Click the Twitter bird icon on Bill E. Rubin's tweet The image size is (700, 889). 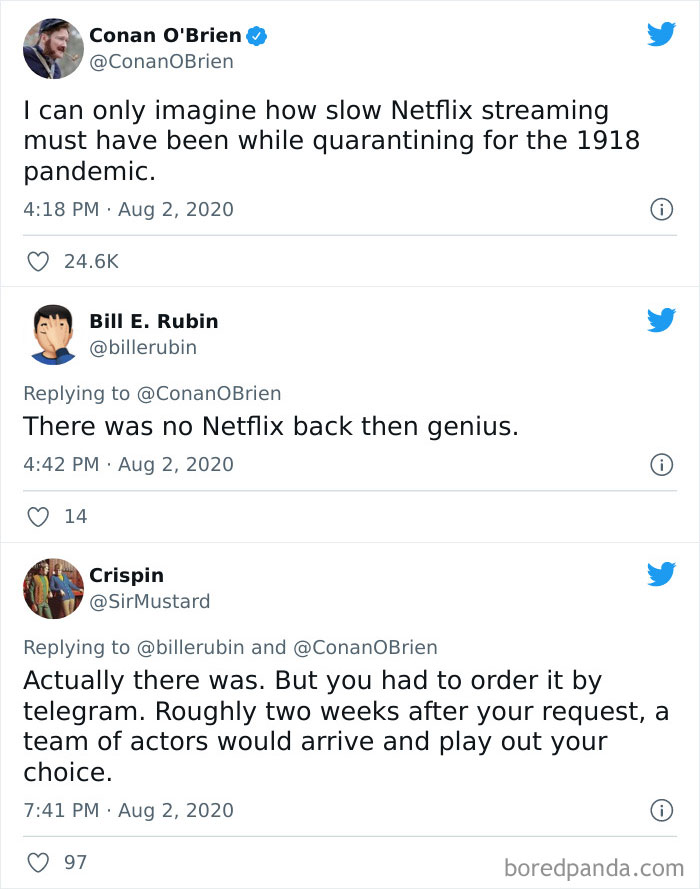[662, 322]
